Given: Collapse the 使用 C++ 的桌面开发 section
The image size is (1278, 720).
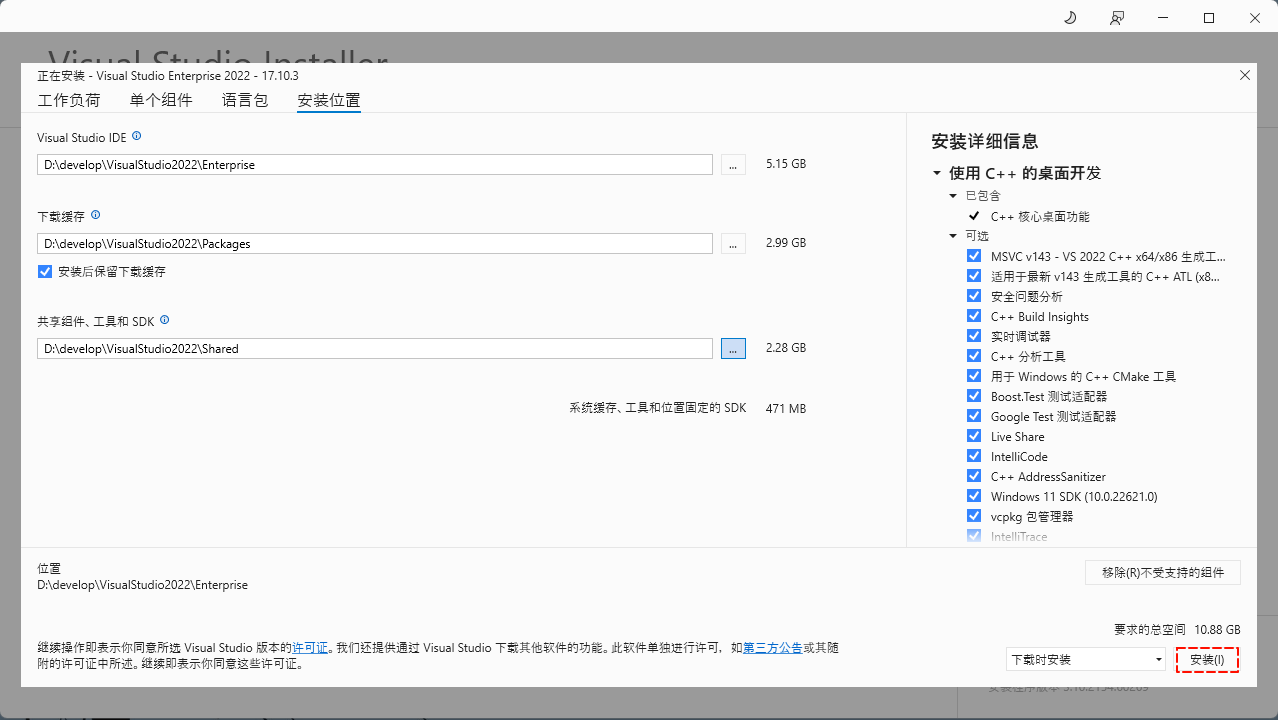Looking at the screenshot, I should coord(937,173).
